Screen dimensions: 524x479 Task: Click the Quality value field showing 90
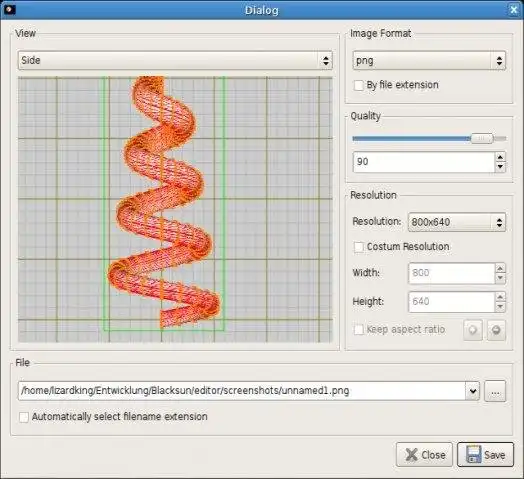click(x=424, y=162)
